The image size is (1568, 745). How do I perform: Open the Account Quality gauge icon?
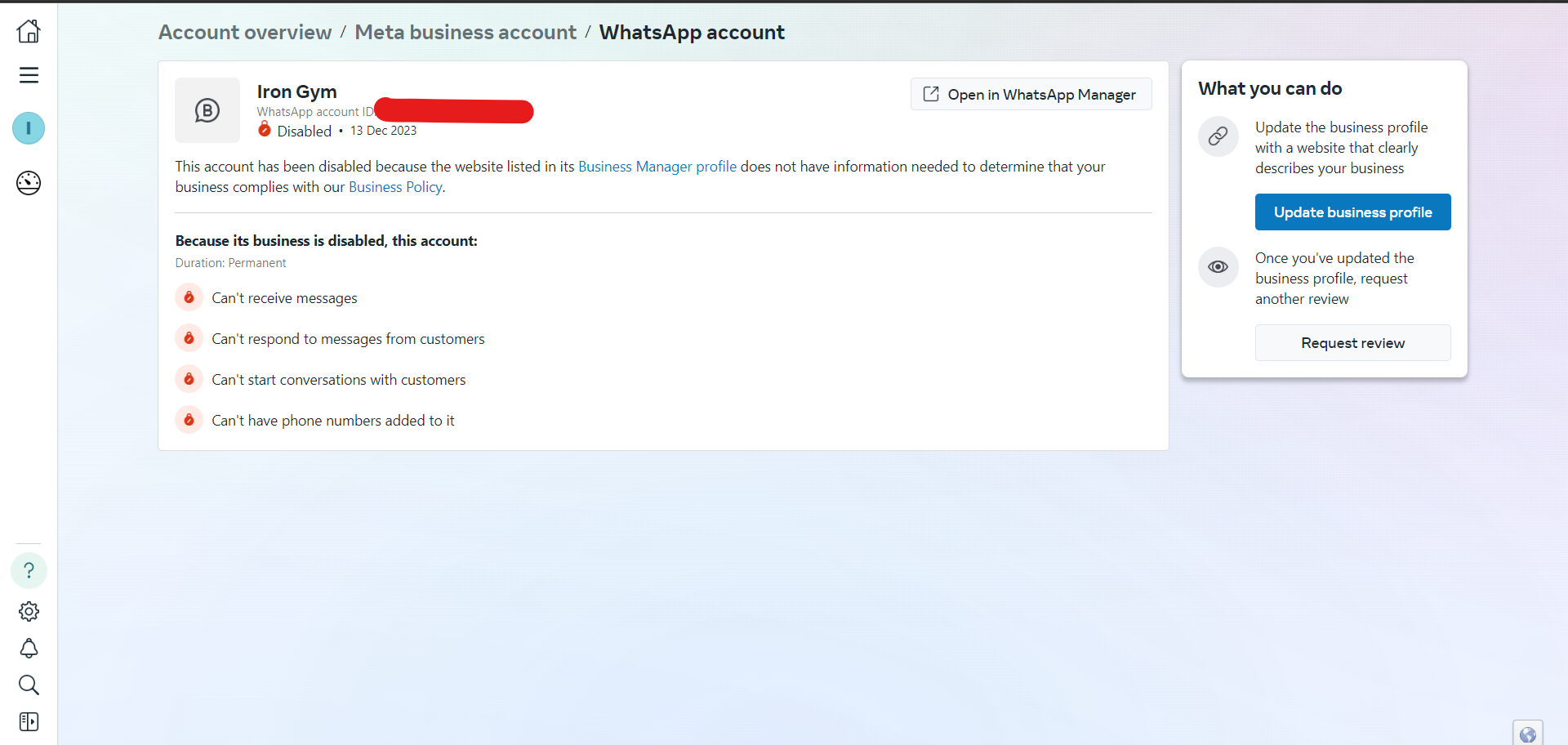coord(29,183)
